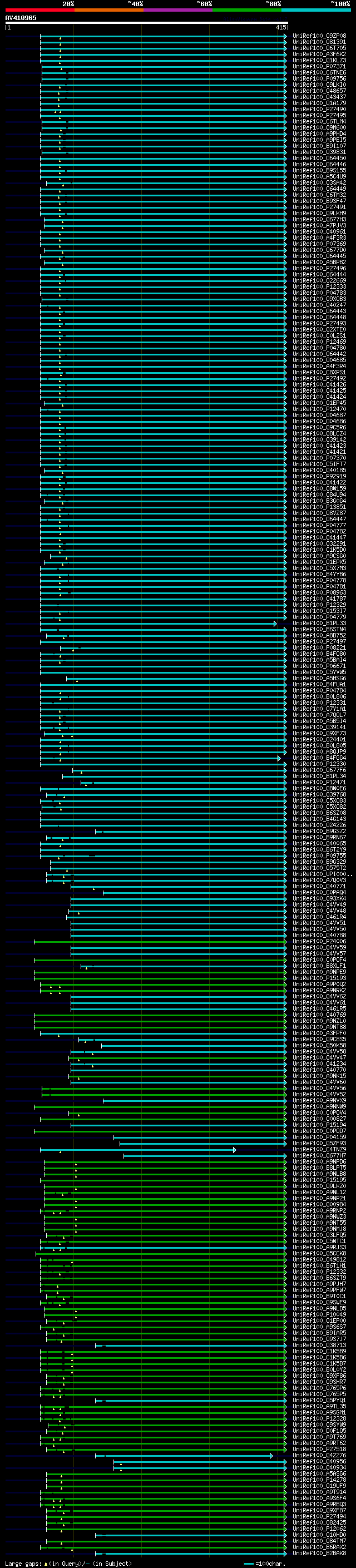Open hit UniRef100_B9S155
Viewport: 356px width, 1568px height.
click(319, 170)
